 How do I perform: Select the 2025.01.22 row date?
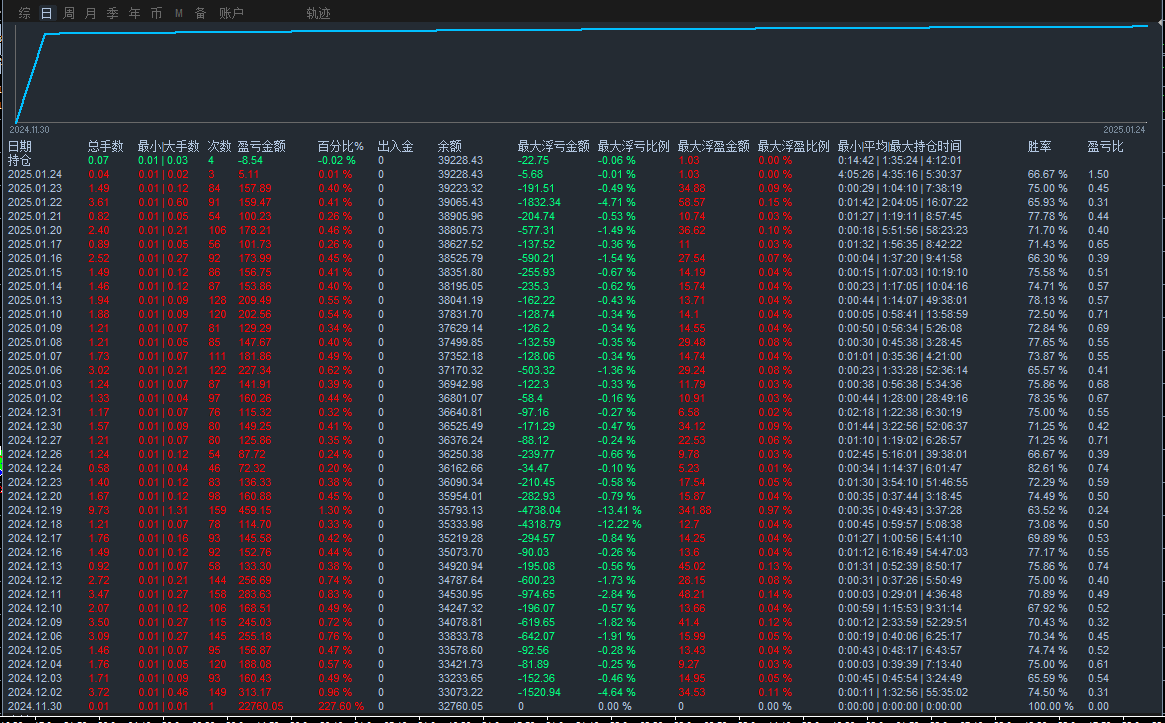tap(35, 202)
